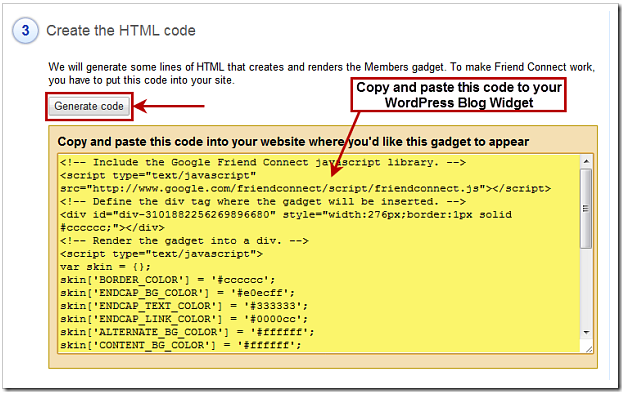
Task: Click the 'Create the HTML code' heading
Action: [x=121, y=31]
